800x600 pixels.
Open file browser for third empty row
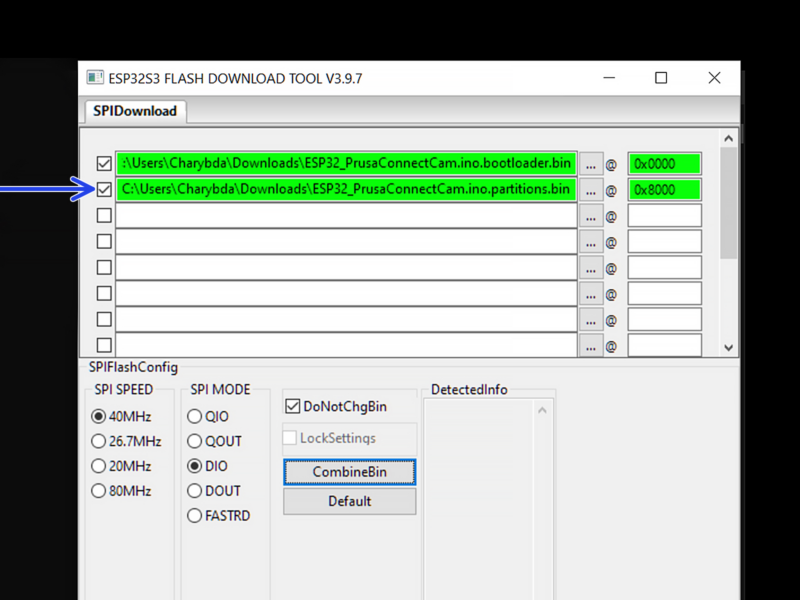(x=590, y=216)
